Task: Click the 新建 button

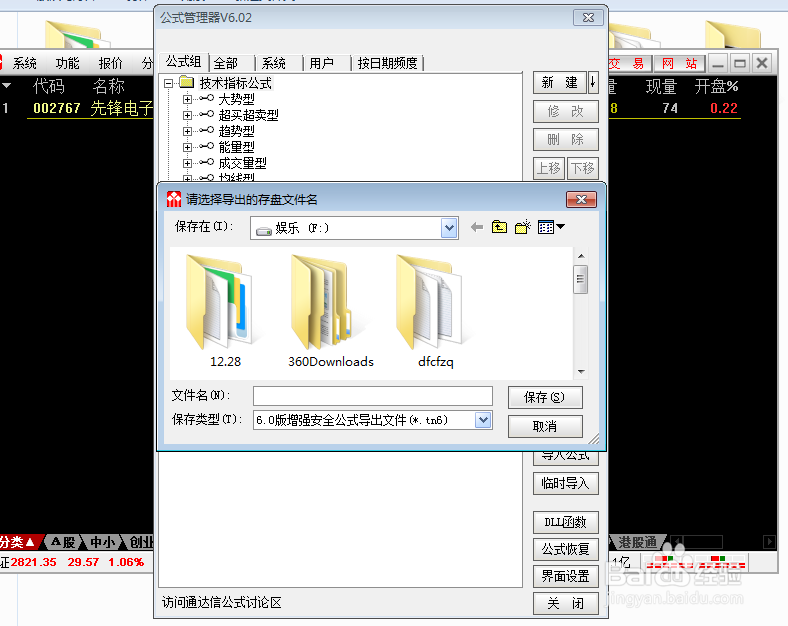Action: tap(560, 82)
